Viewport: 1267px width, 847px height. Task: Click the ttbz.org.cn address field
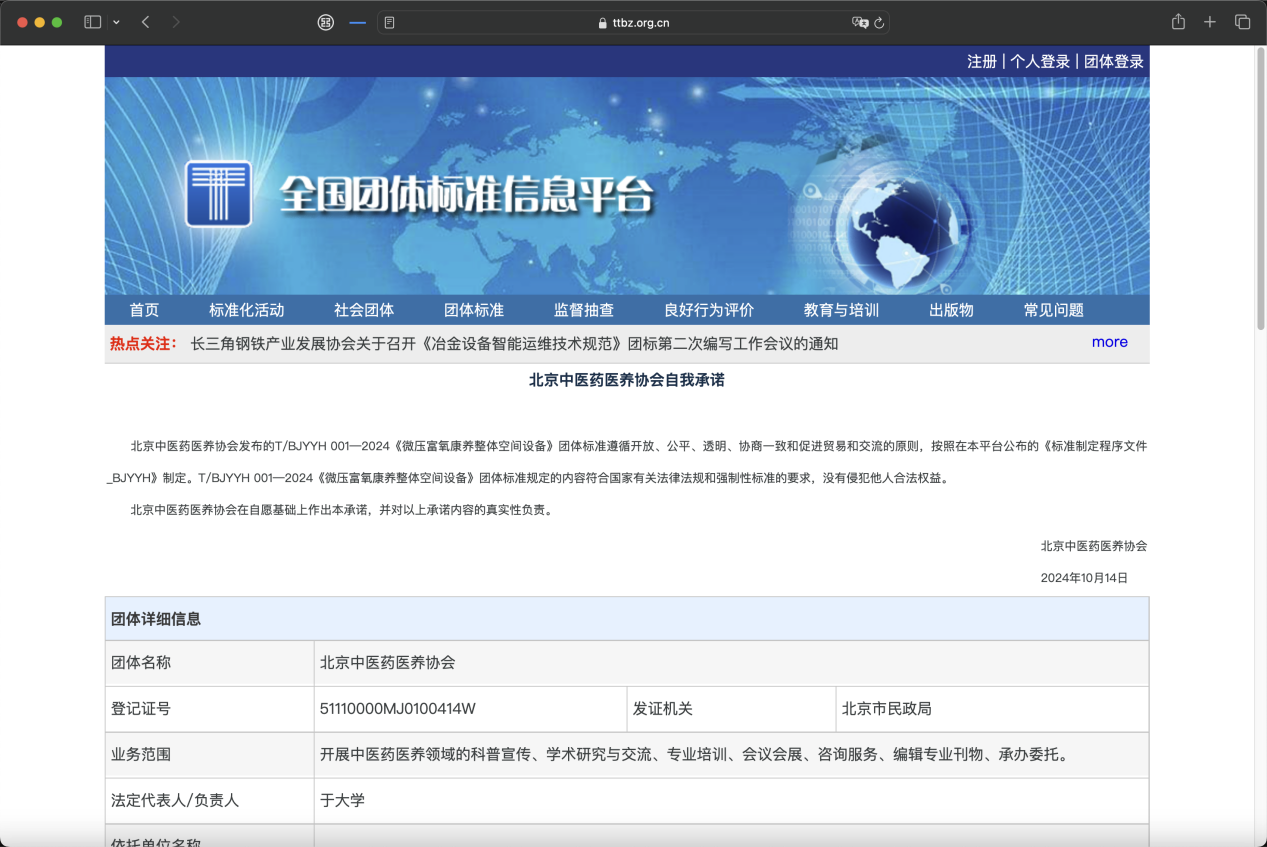633,23
